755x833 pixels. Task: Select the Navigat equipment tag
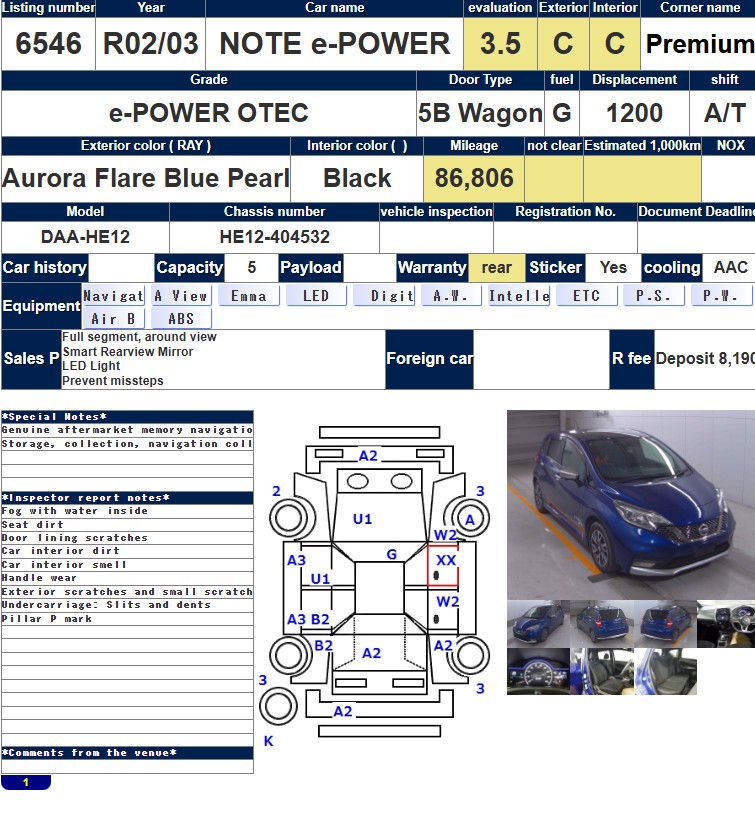coord(113,295)
